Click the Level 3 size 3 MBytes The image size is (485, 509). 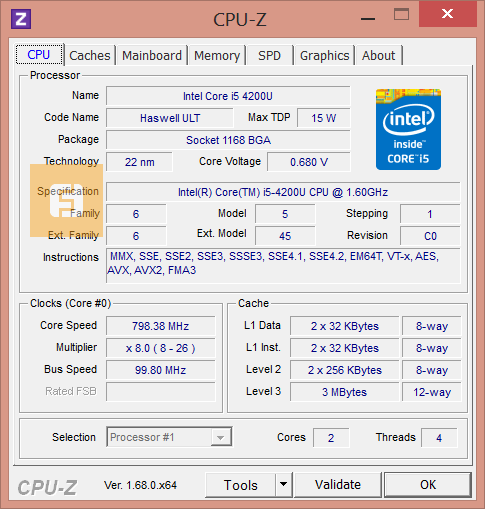(345, 392)
